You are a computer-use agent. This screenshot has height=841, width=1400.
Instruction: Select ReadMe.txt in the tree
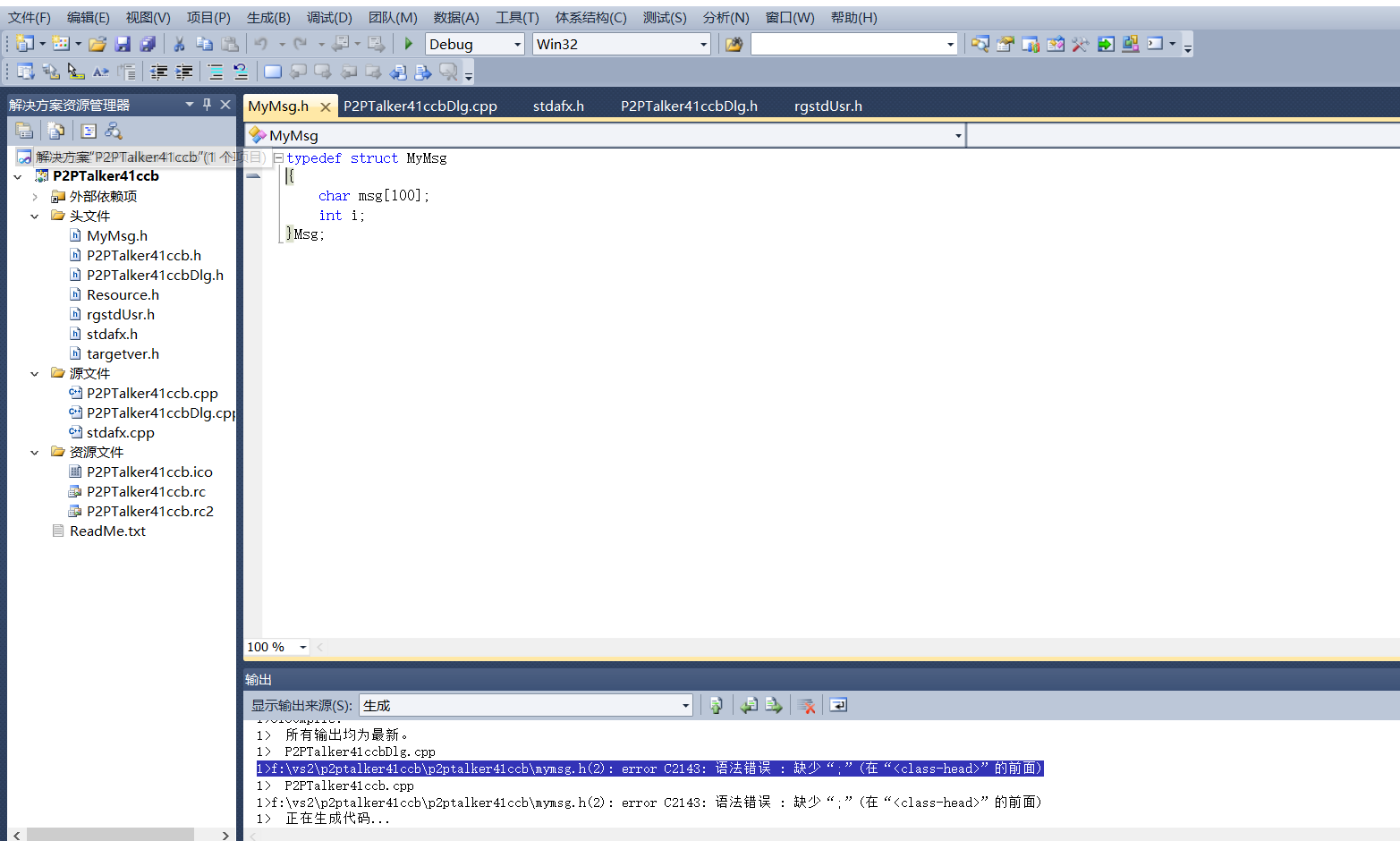tap(107, 531)
